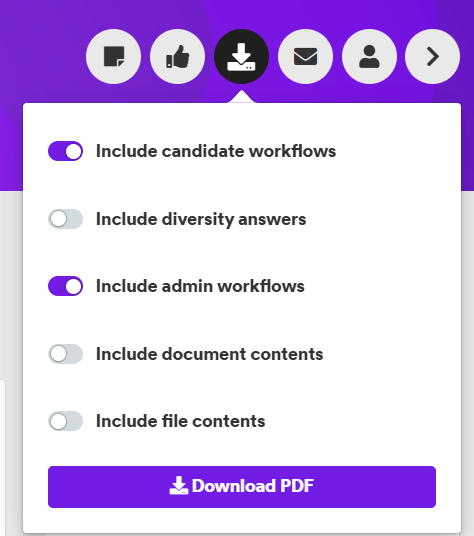
Task: Click the download glyph inside Download PDF
Action: (179, 486)
